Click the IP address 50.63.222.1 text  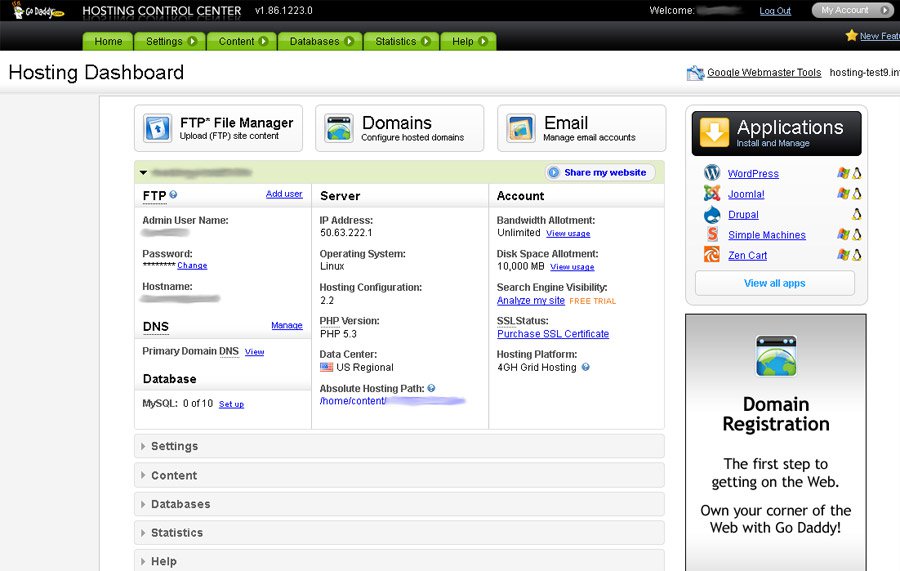346,232
